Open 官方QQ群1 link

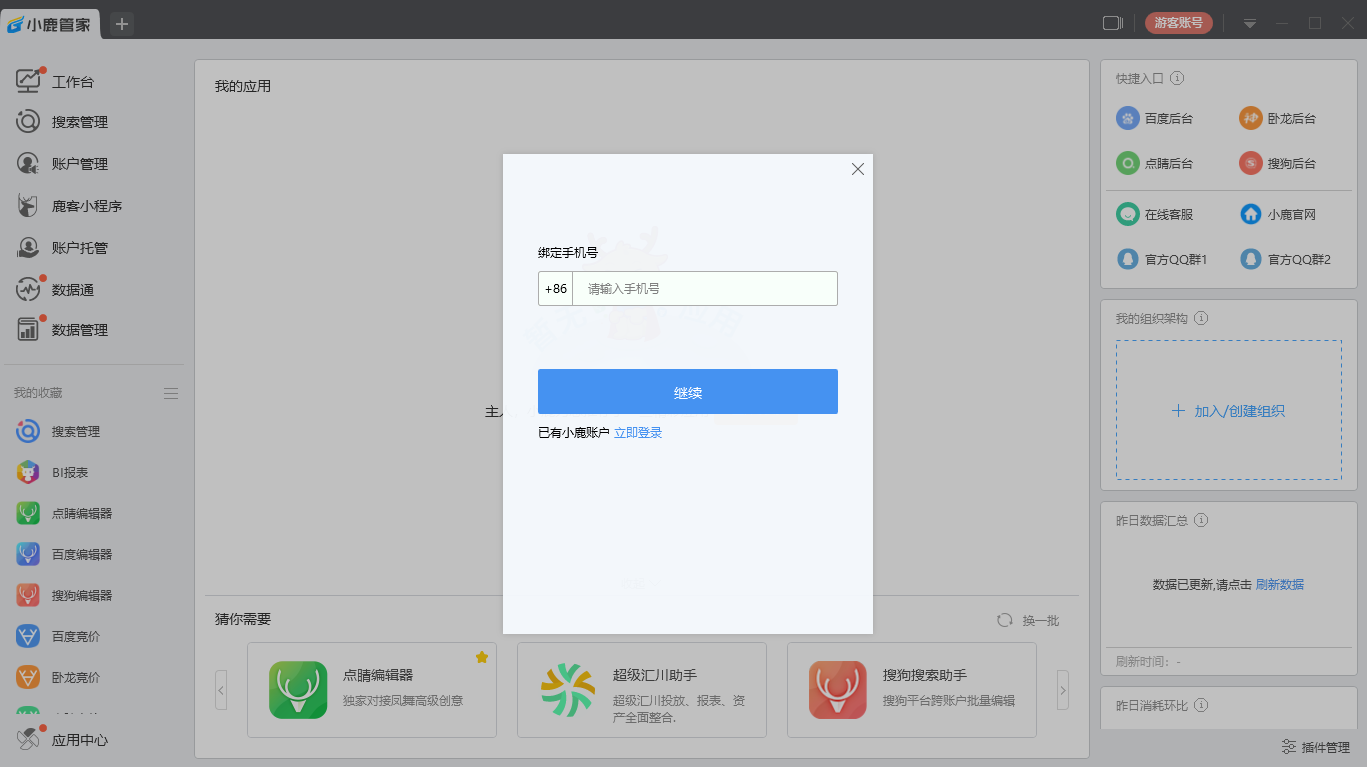click(x=1163, y=259)
